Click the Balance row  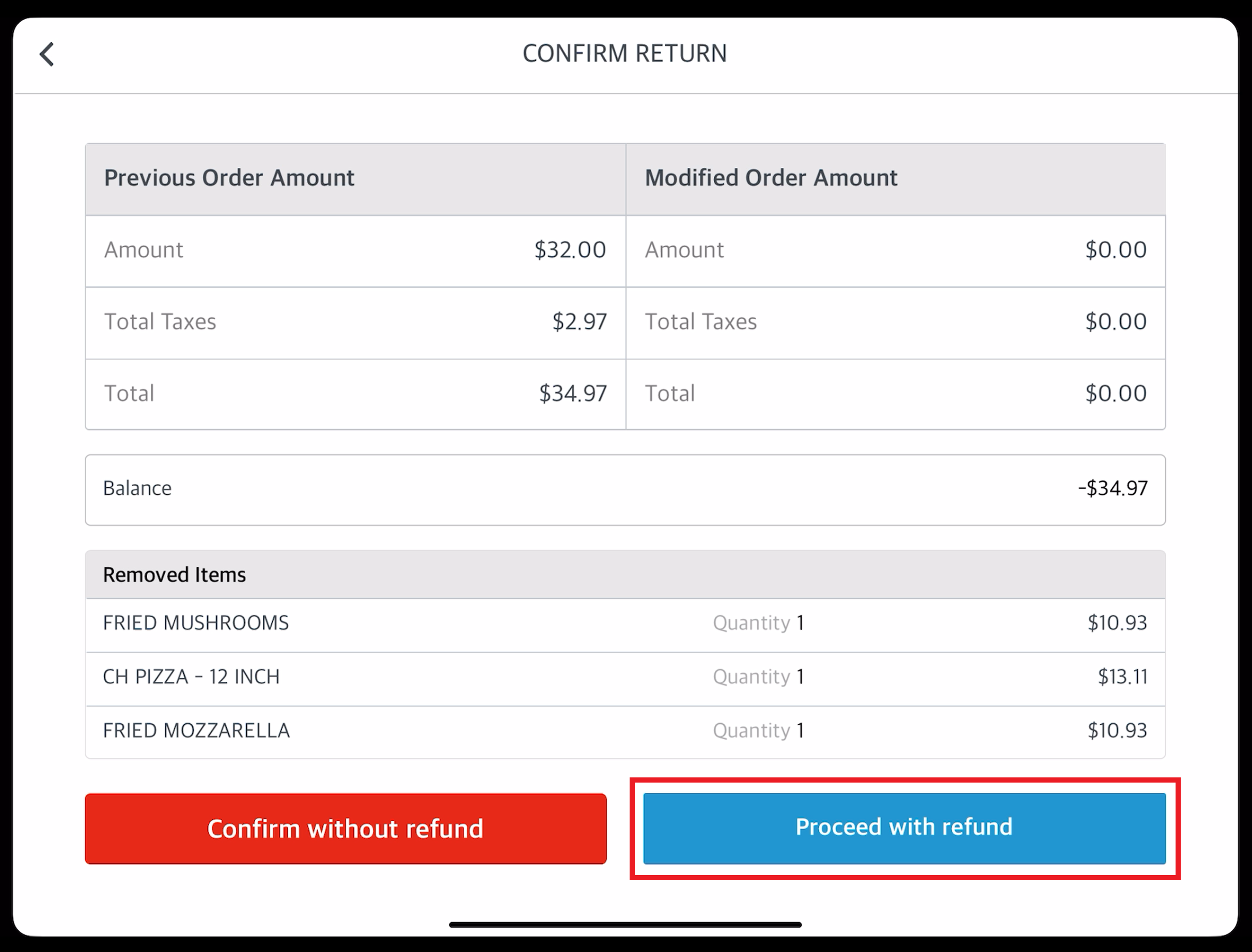click(x=625, y=489)
